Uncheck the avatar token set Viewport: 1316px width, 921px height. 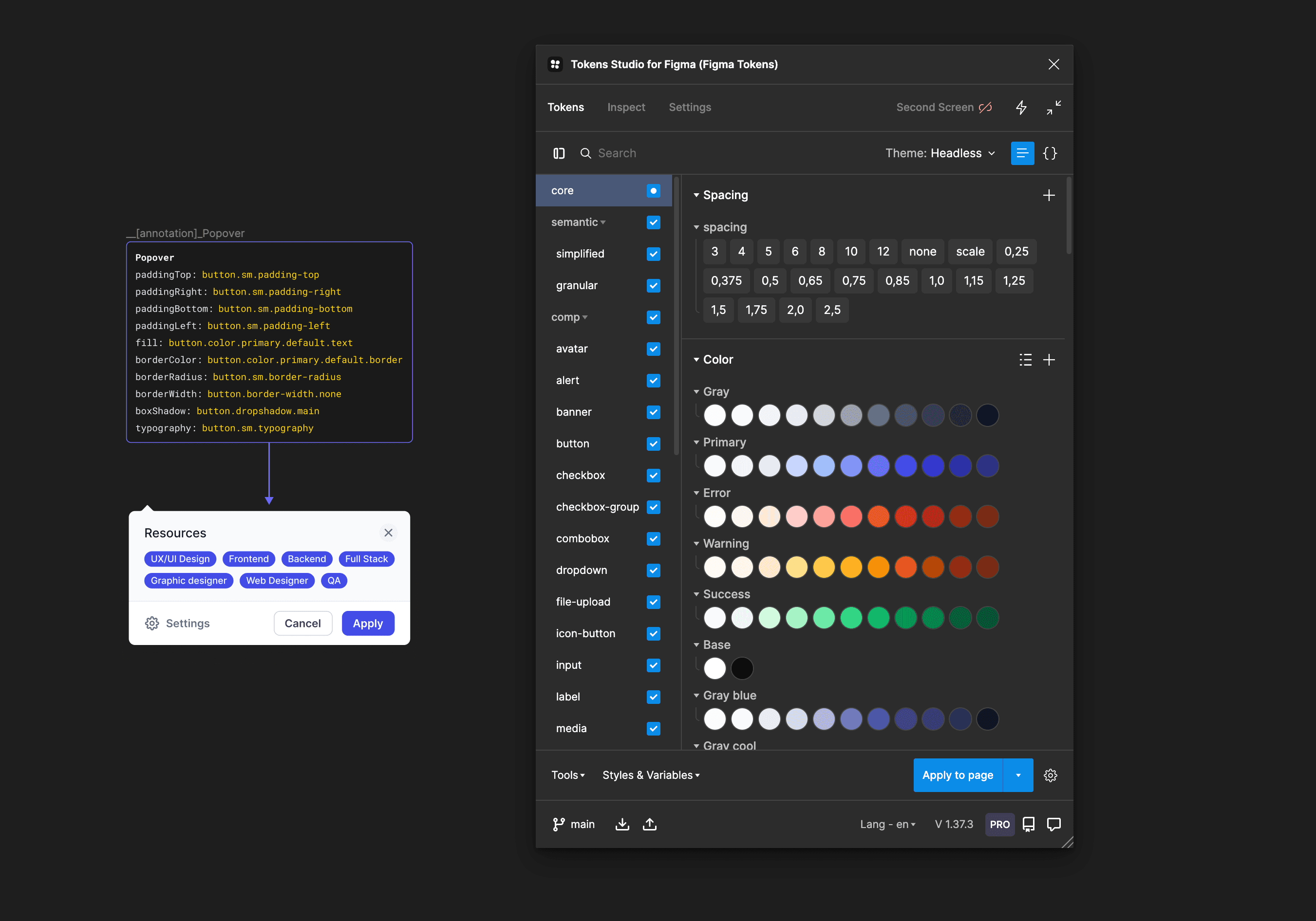pos(653,349)
